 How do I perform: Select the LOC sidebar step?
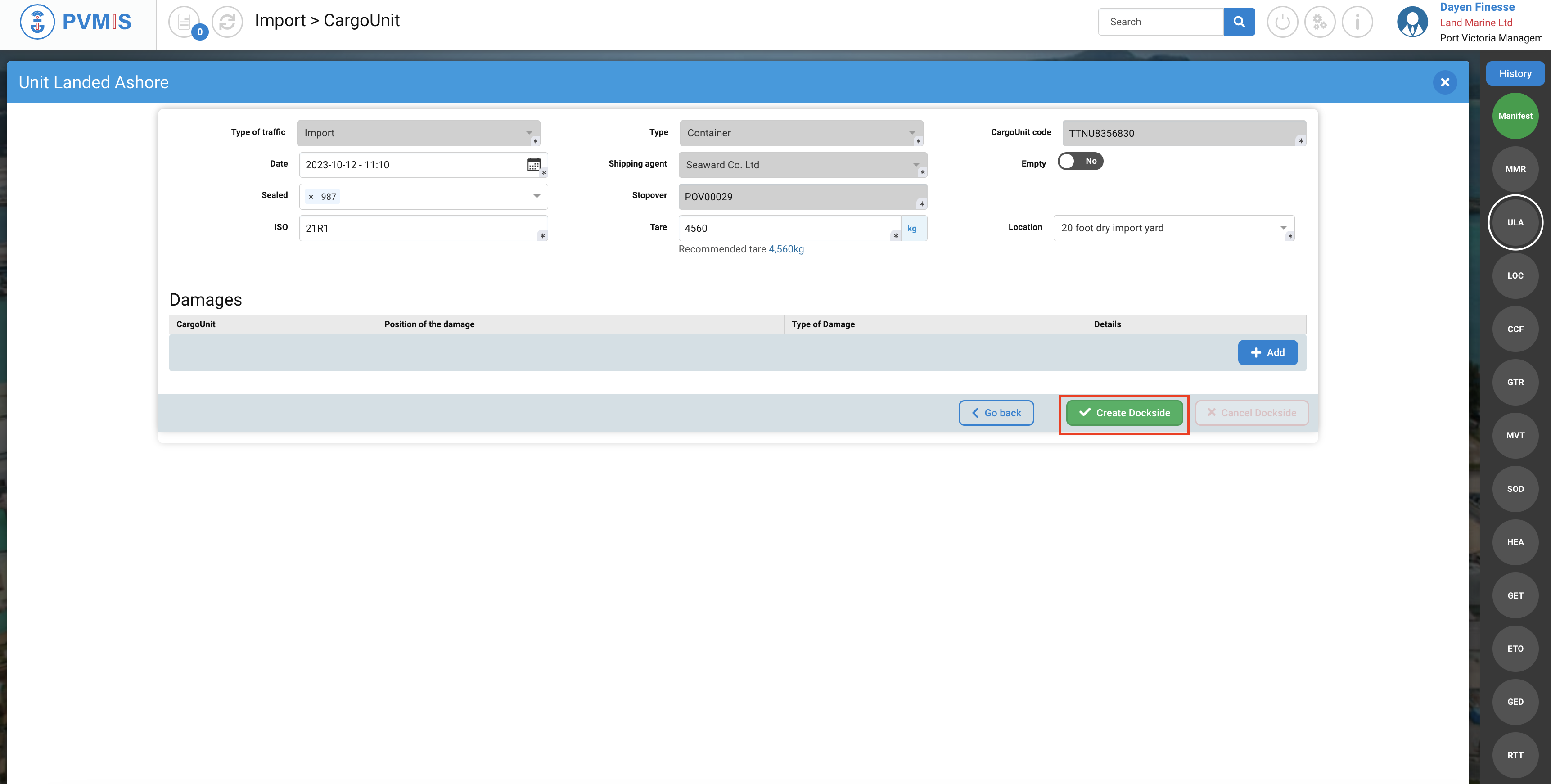[1515, 276]
